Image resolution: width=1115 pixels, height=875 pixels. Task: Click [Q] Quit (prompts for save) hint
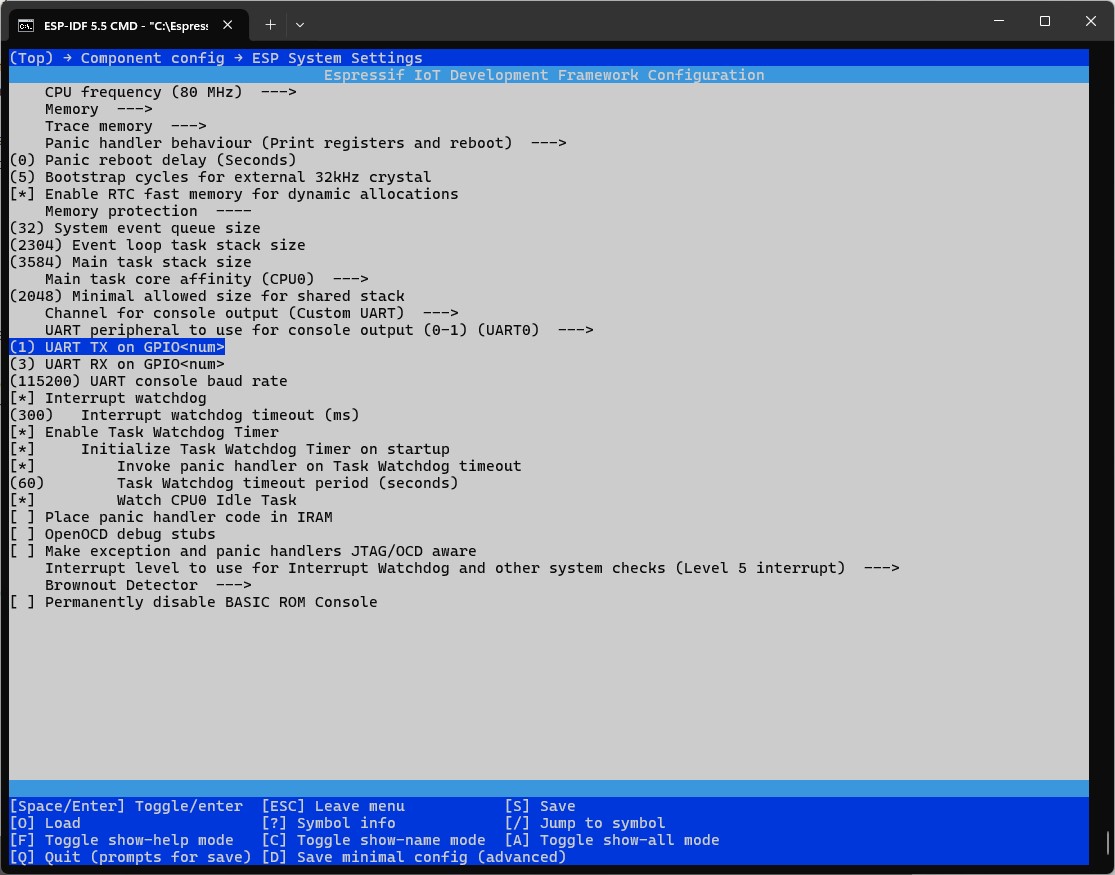(x=130, y=857)
